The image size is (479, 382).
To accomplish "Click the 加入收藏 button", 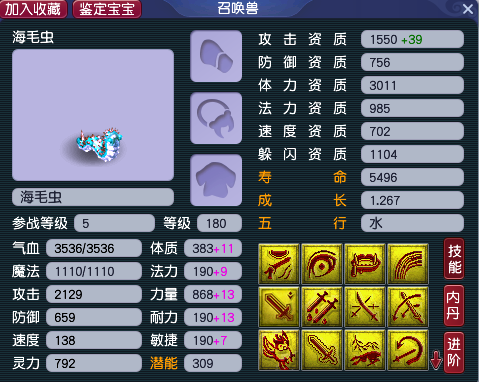I will click(33, 9).
